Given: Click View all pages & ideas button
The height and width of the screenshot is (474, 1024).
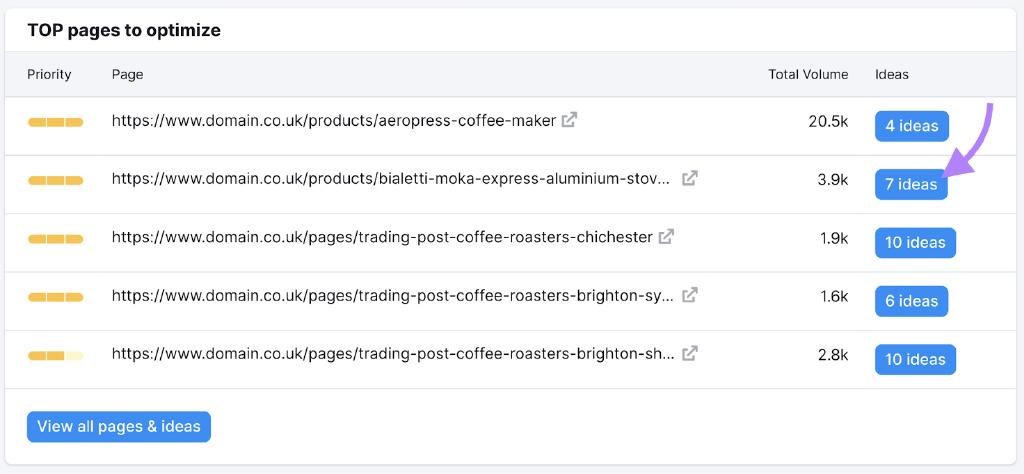Looking at the screenshot, I should point(119,427).
